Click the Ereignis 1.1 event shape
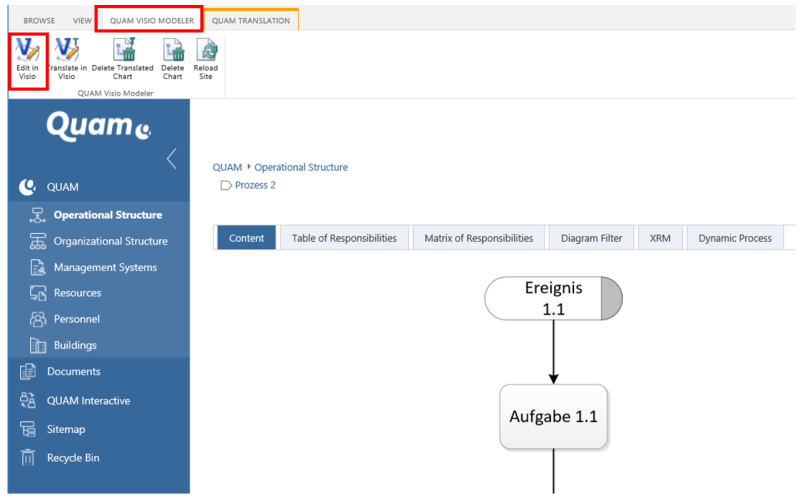The image size is (800, 498). pos(553,298)
